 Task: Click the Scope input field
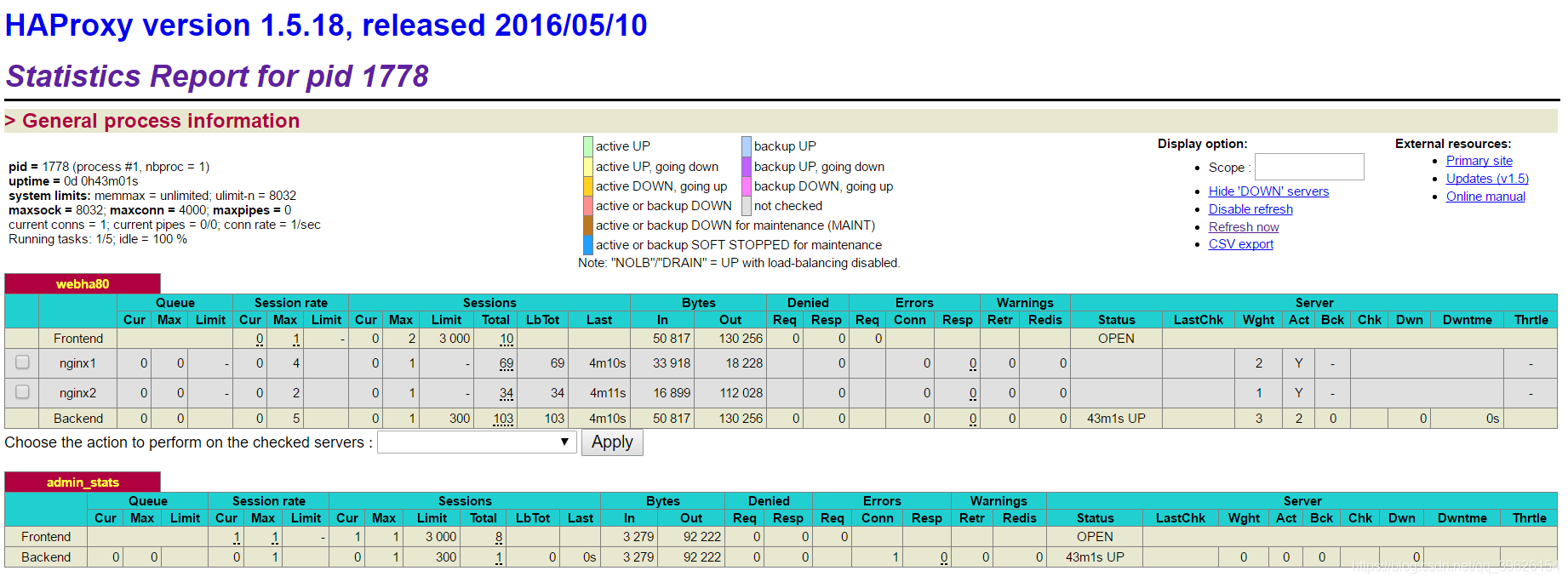tap(1309, 167)
